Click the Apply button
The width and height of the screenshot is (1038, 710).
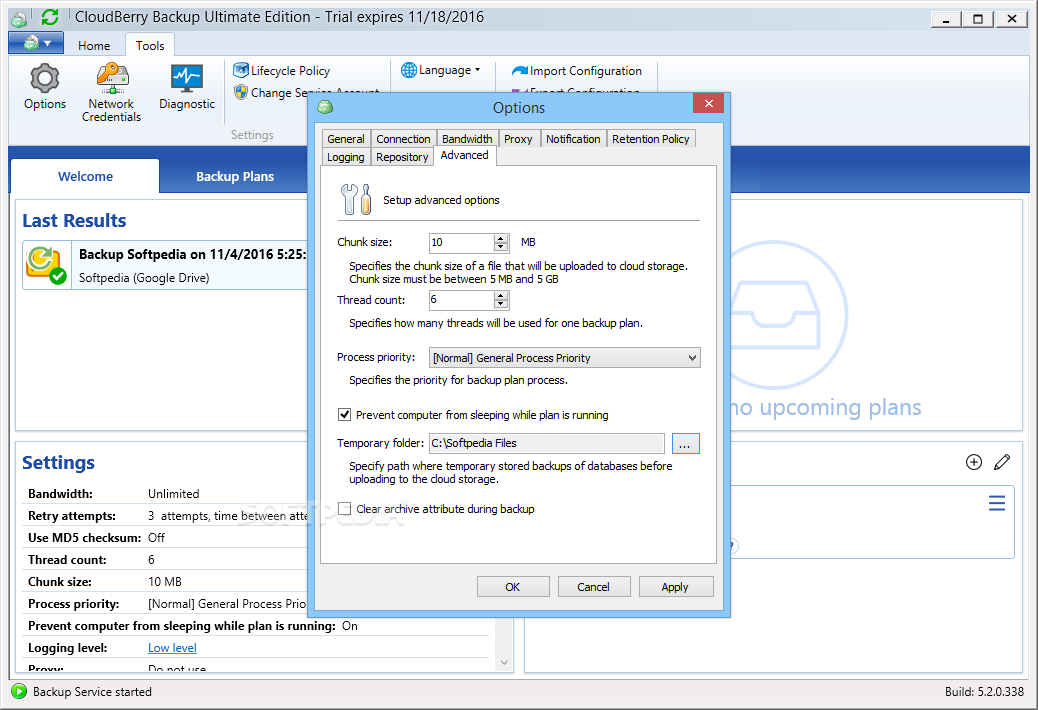(x=675, y=587)
